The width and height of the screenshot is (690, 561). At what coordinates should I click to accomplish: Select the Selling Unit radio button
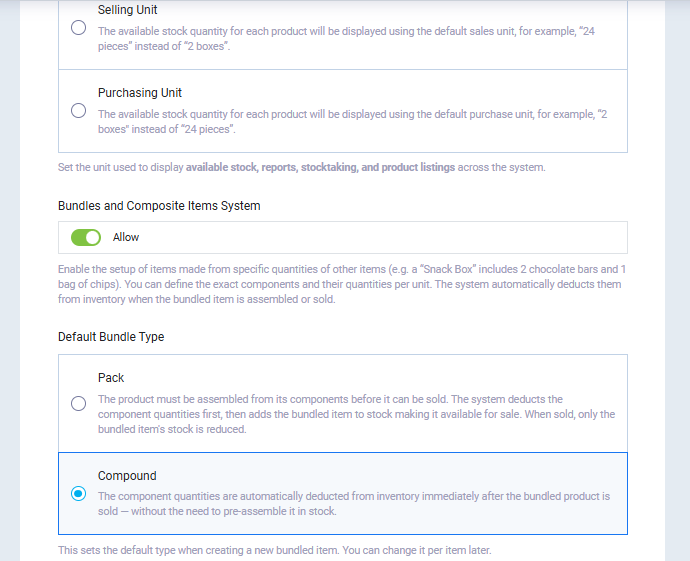(78, 28)
